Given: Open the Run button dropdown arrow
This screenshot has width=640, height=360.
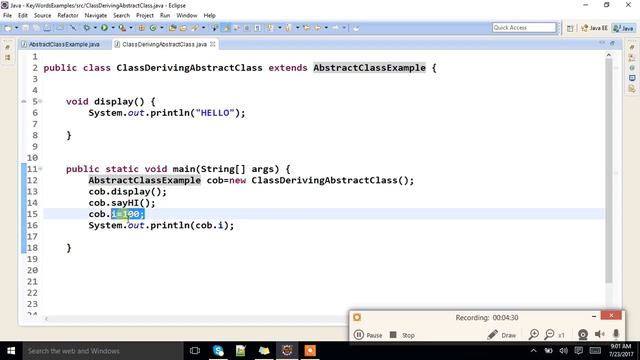Looking at the screenshot, I should 113,28.
